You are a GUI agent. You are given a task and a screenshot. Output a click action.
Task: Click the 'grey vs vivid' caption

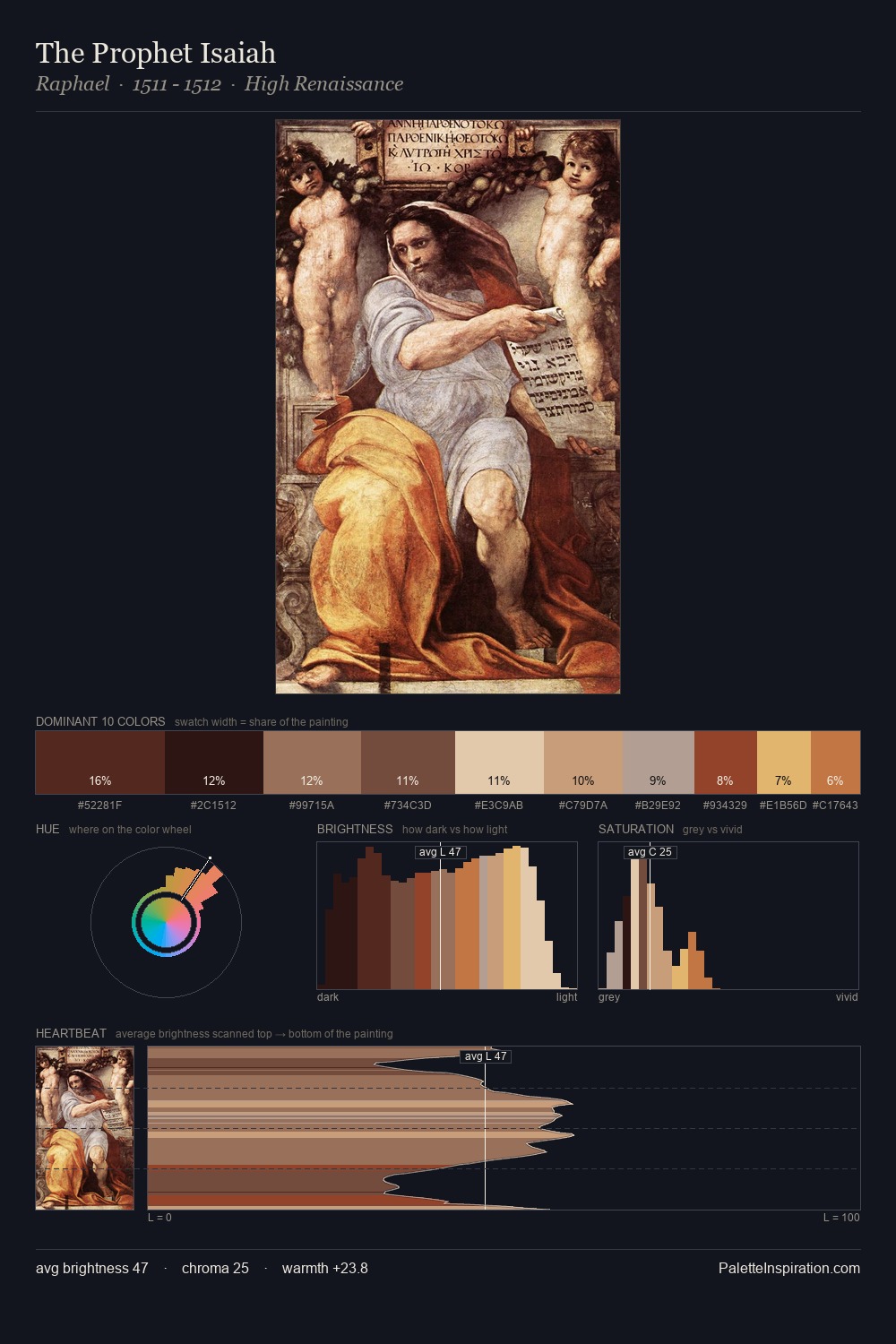coord(712,830)
